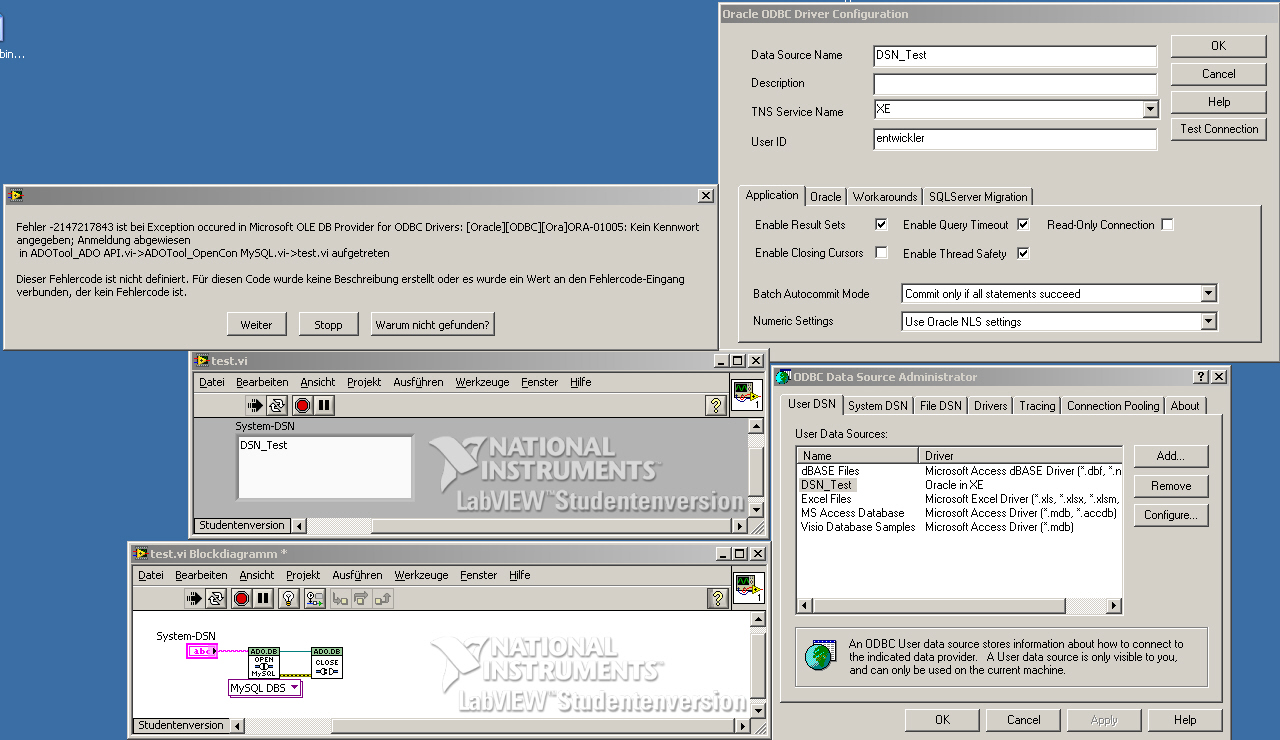Click VI connector icon in test.vi front panel
The height and width of the screenshot is (740, 1280).
tap(747, 395)
